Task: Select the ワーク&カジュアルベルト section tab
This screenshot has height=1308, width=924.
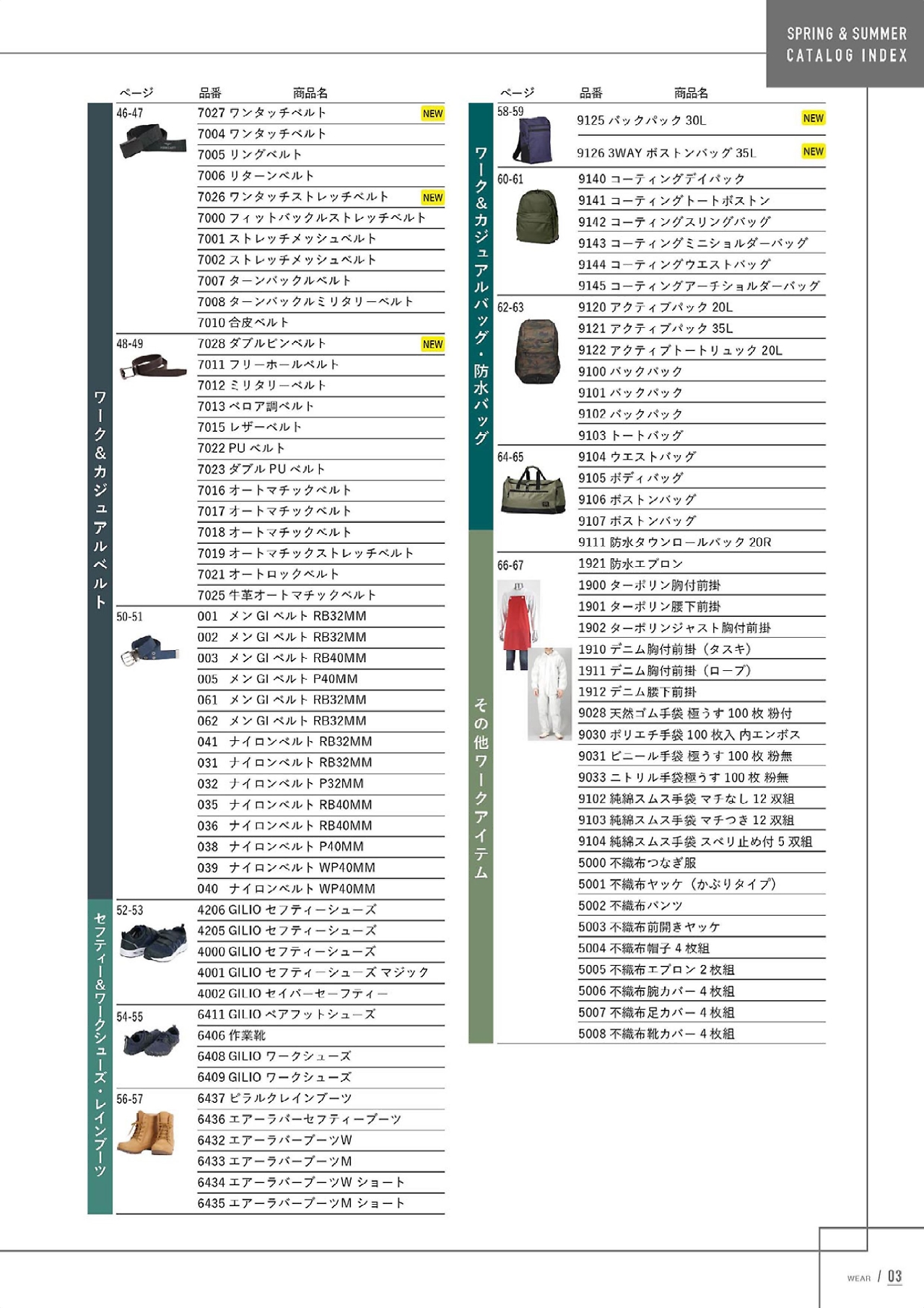Action: (100, 500)
